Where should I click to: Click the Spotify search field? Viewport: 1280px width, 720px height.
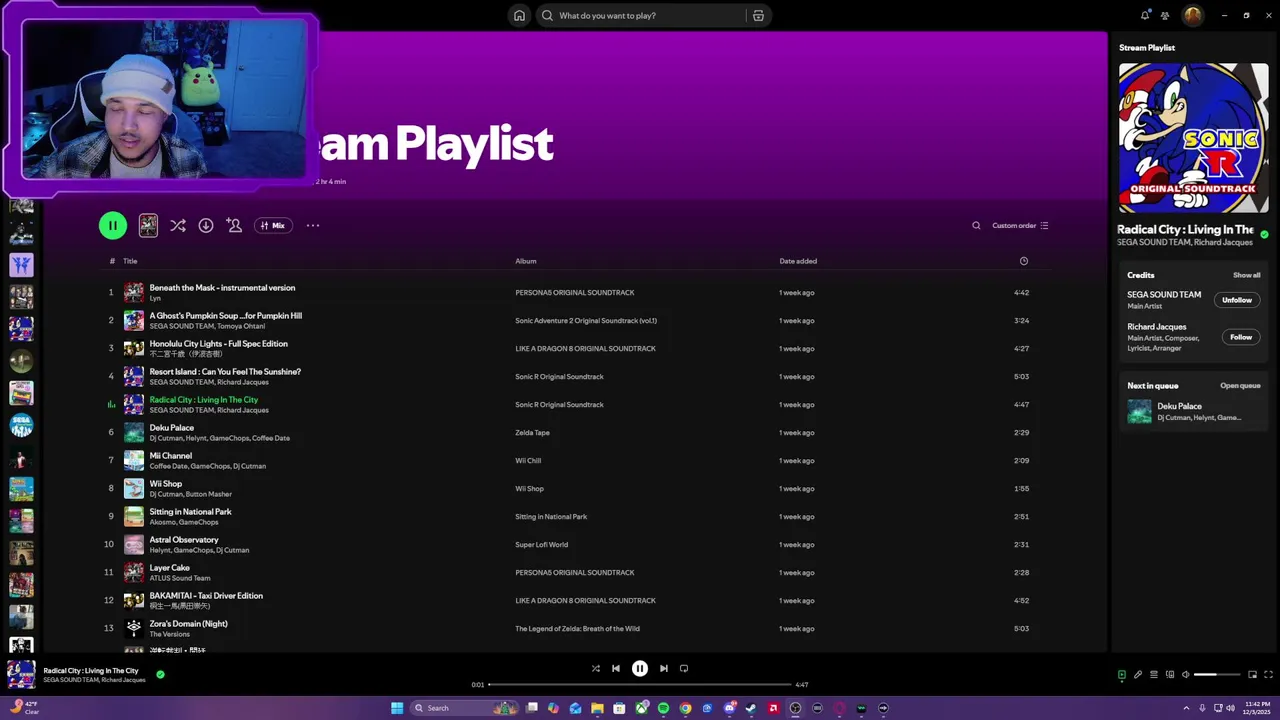pos(640,15)
